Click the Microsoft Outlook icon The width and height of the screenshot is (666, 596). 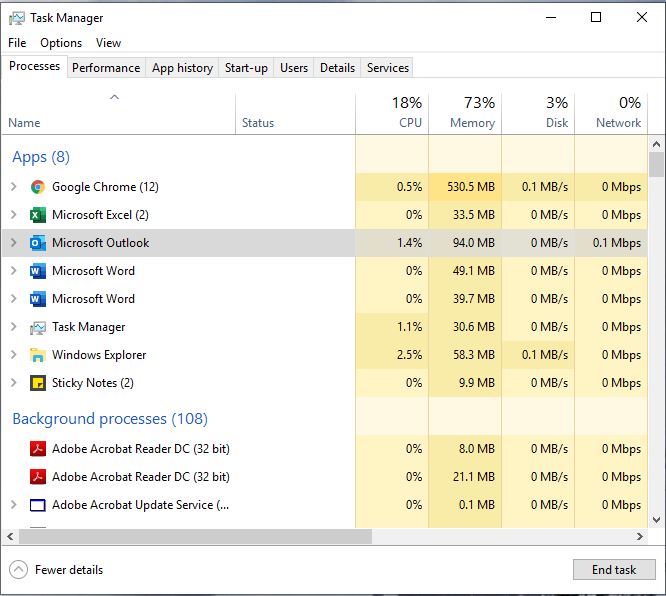38,243
